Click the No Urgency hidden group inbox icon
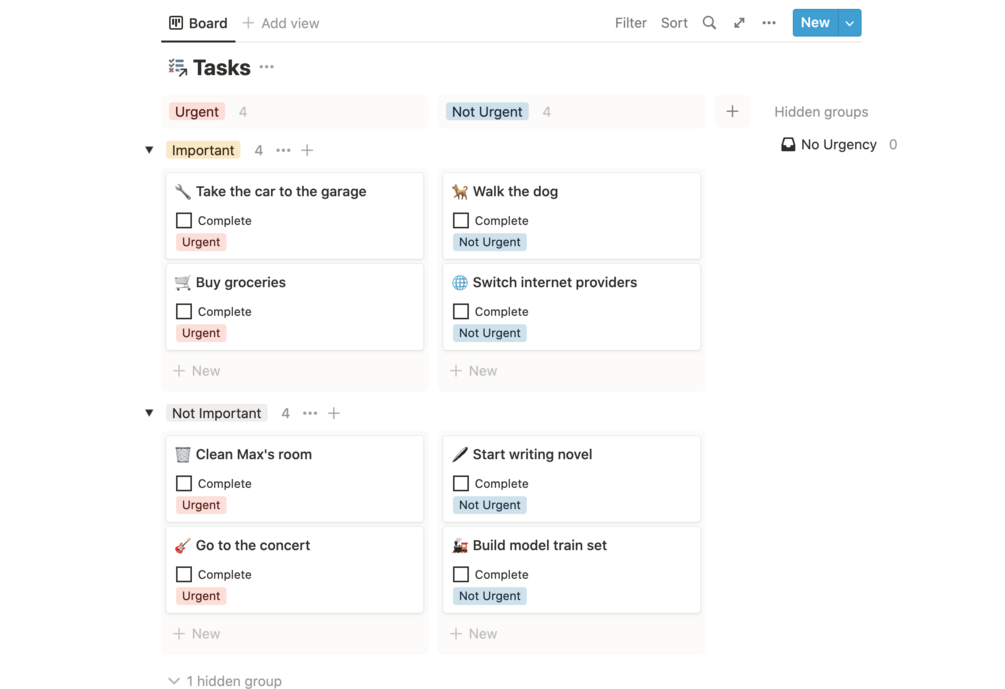 click(788, 145)
